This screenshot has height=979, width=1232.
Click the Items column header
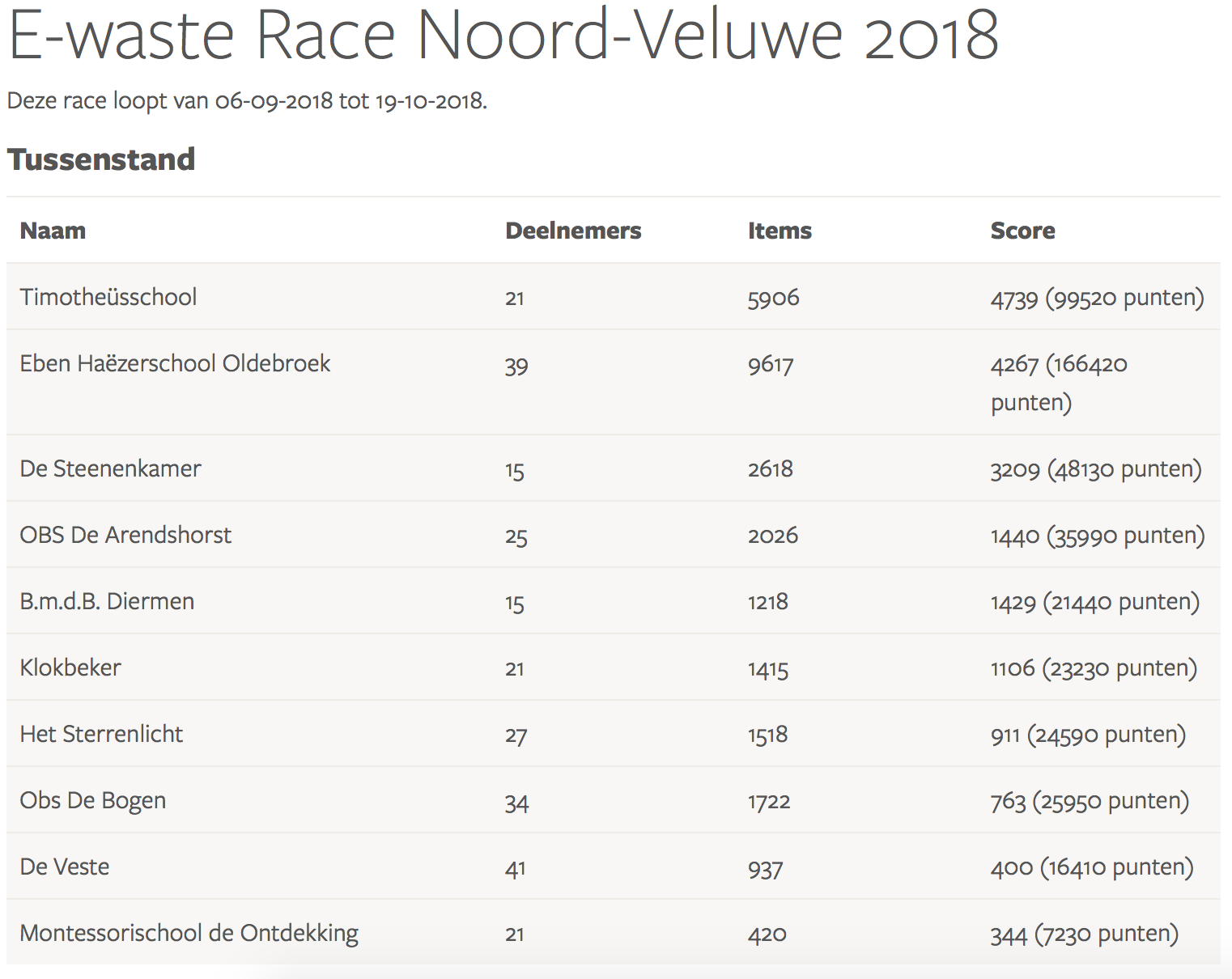click(779, 231)
